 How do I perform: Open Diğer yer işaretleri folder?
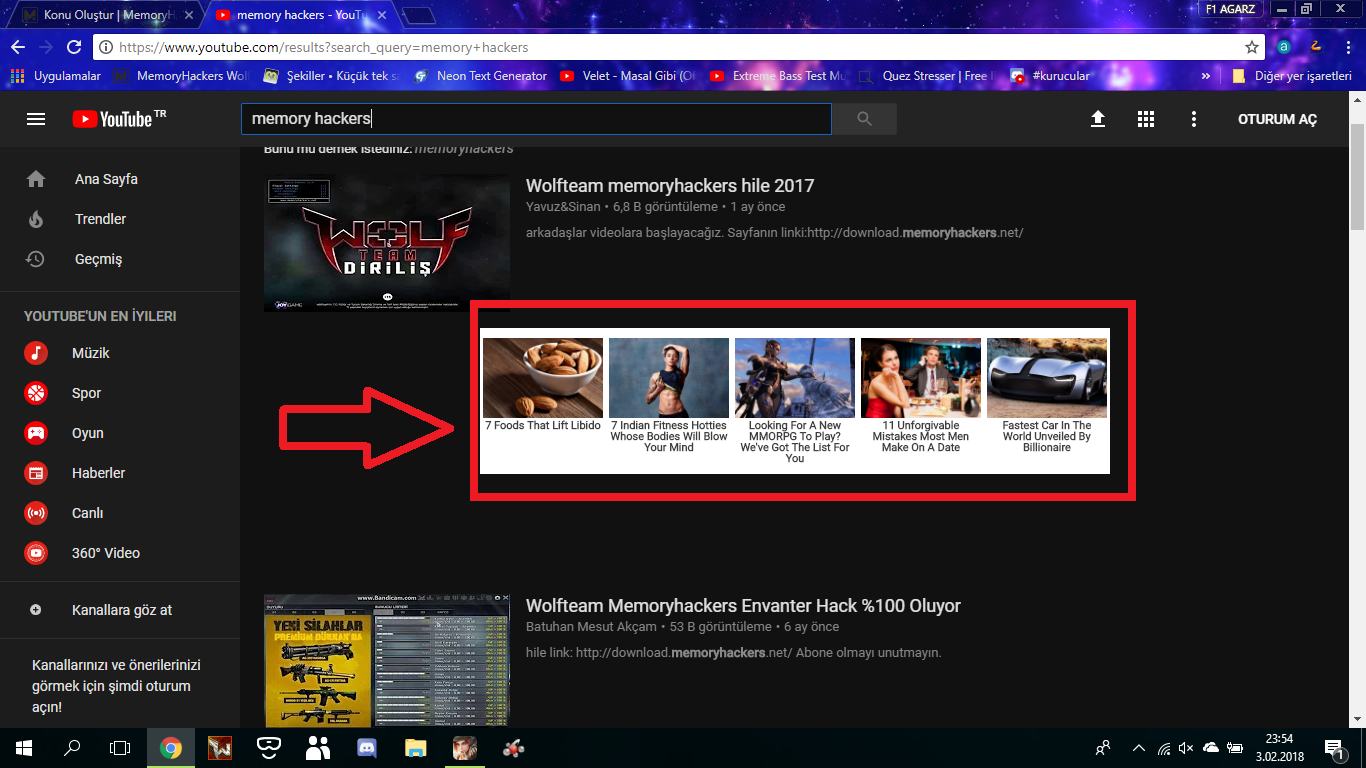(1292, 76)
